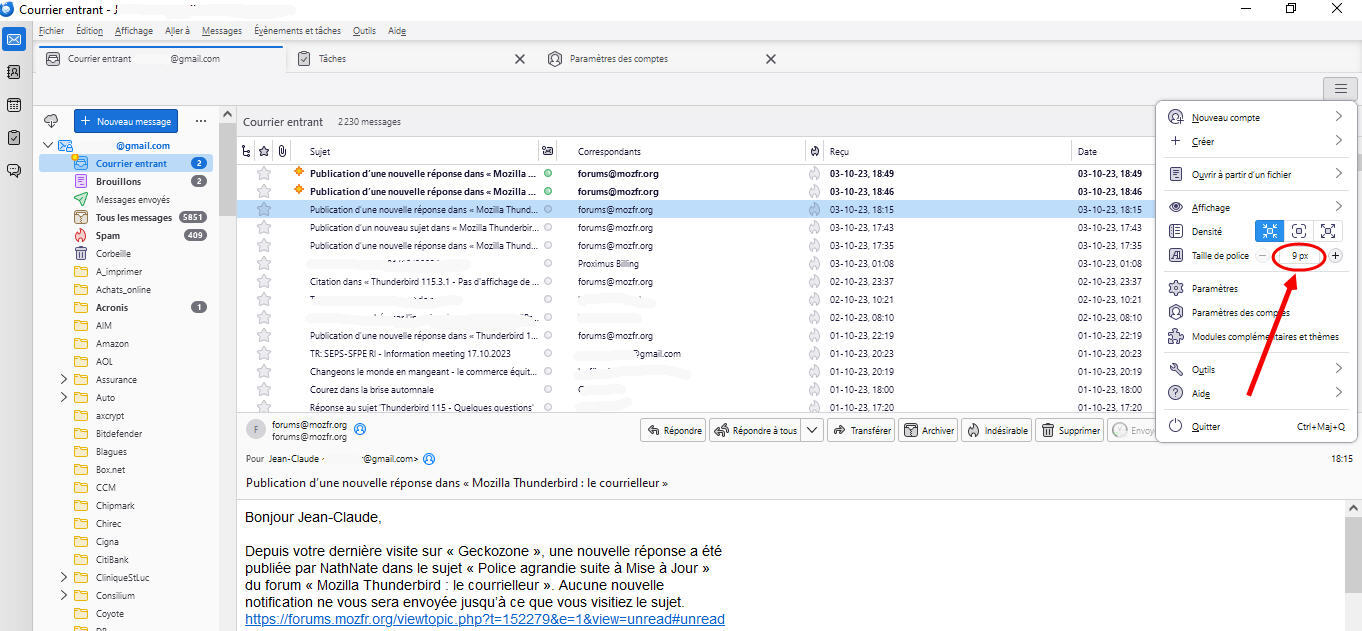Click the Indésirable button
The width and height of the screenshot is (1362, 631).
point(997,431)
